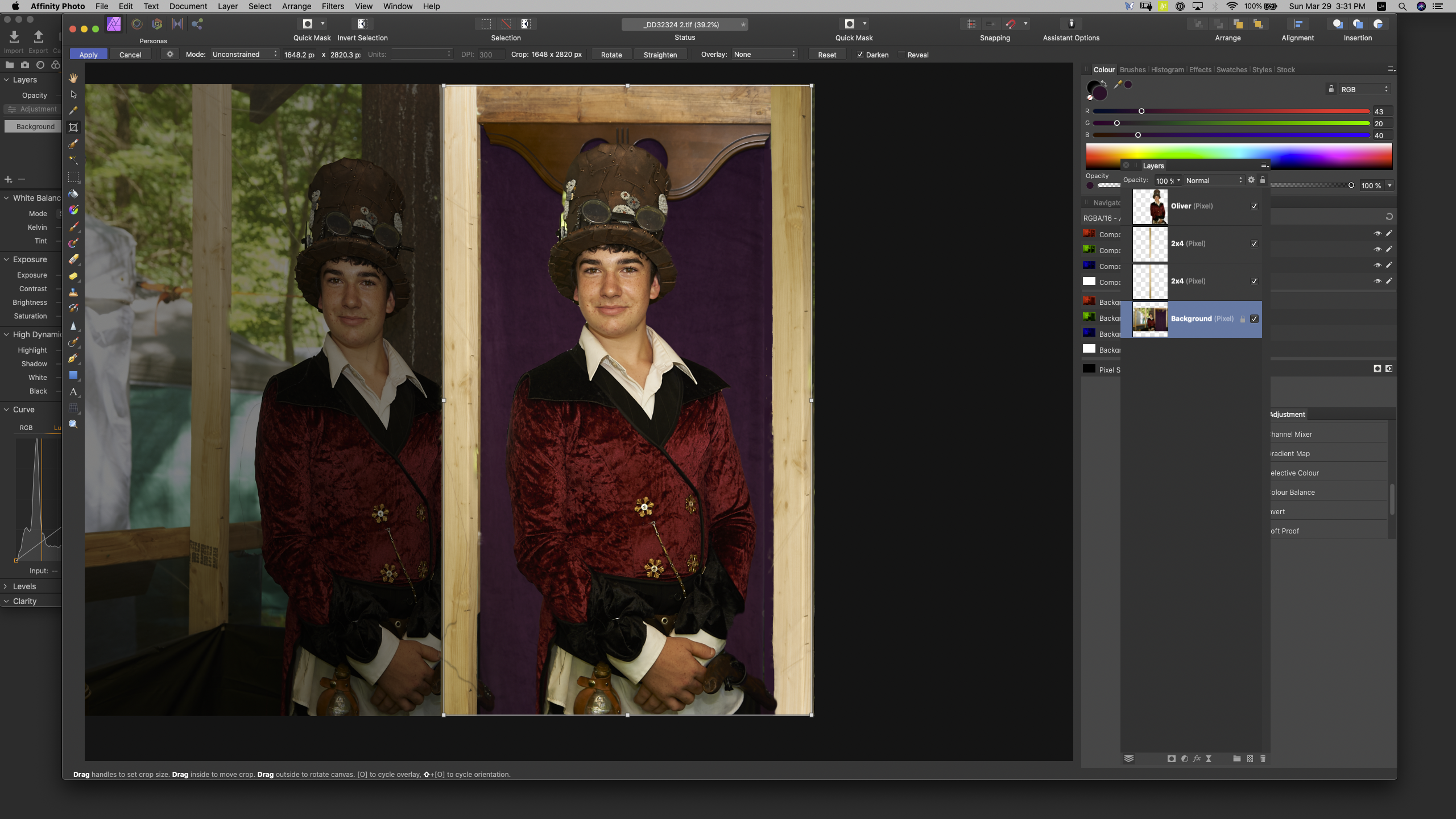Viewport: 1456px width, 819px height.
Task: Select the Flood Fill bucket tool
Action: coord(73,194)
